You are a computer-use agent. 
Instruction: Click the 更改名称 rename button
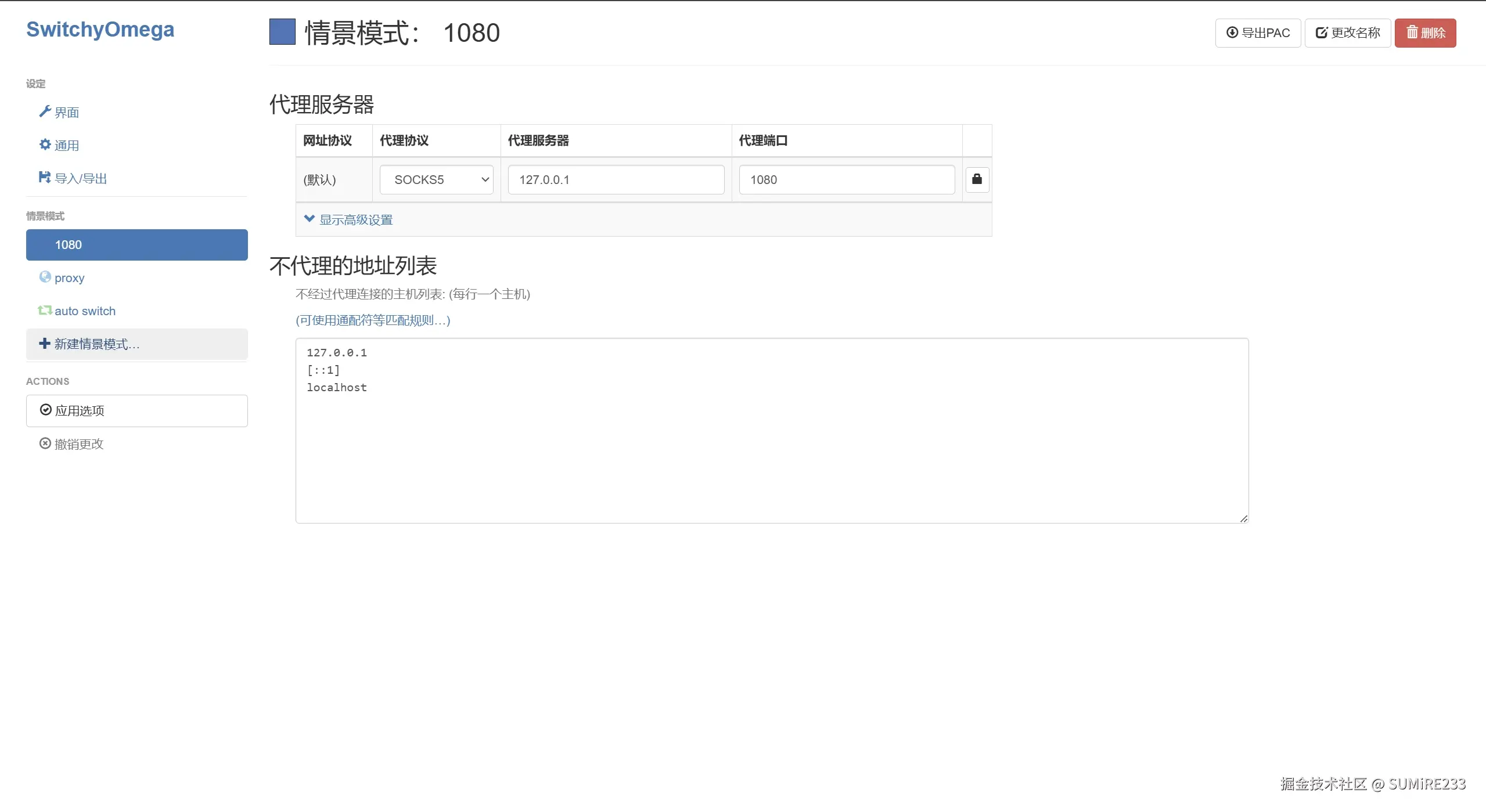coord(1347,33)
